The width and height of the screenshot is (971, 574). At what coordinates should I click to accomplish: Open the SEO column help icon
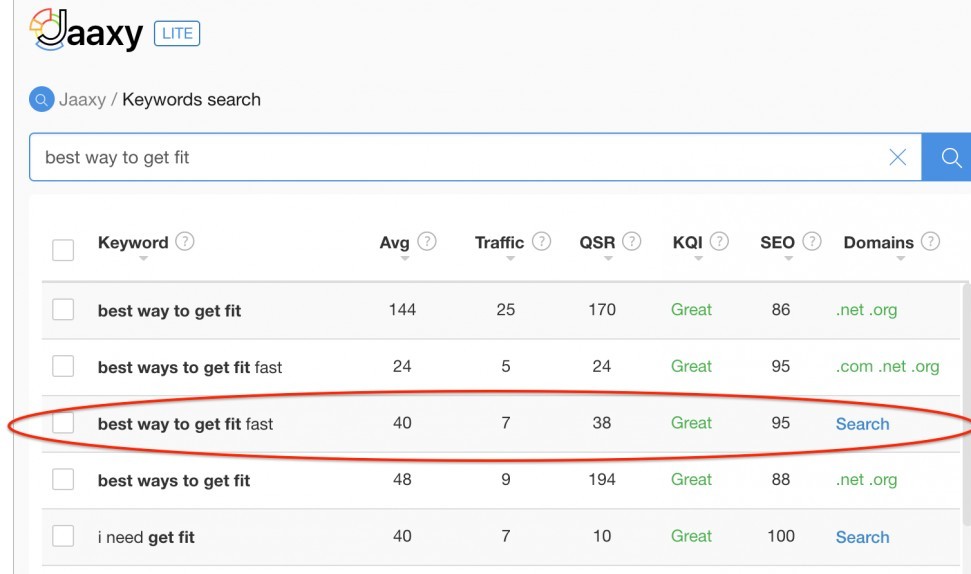pyautogui.click(x=812, y=241)
